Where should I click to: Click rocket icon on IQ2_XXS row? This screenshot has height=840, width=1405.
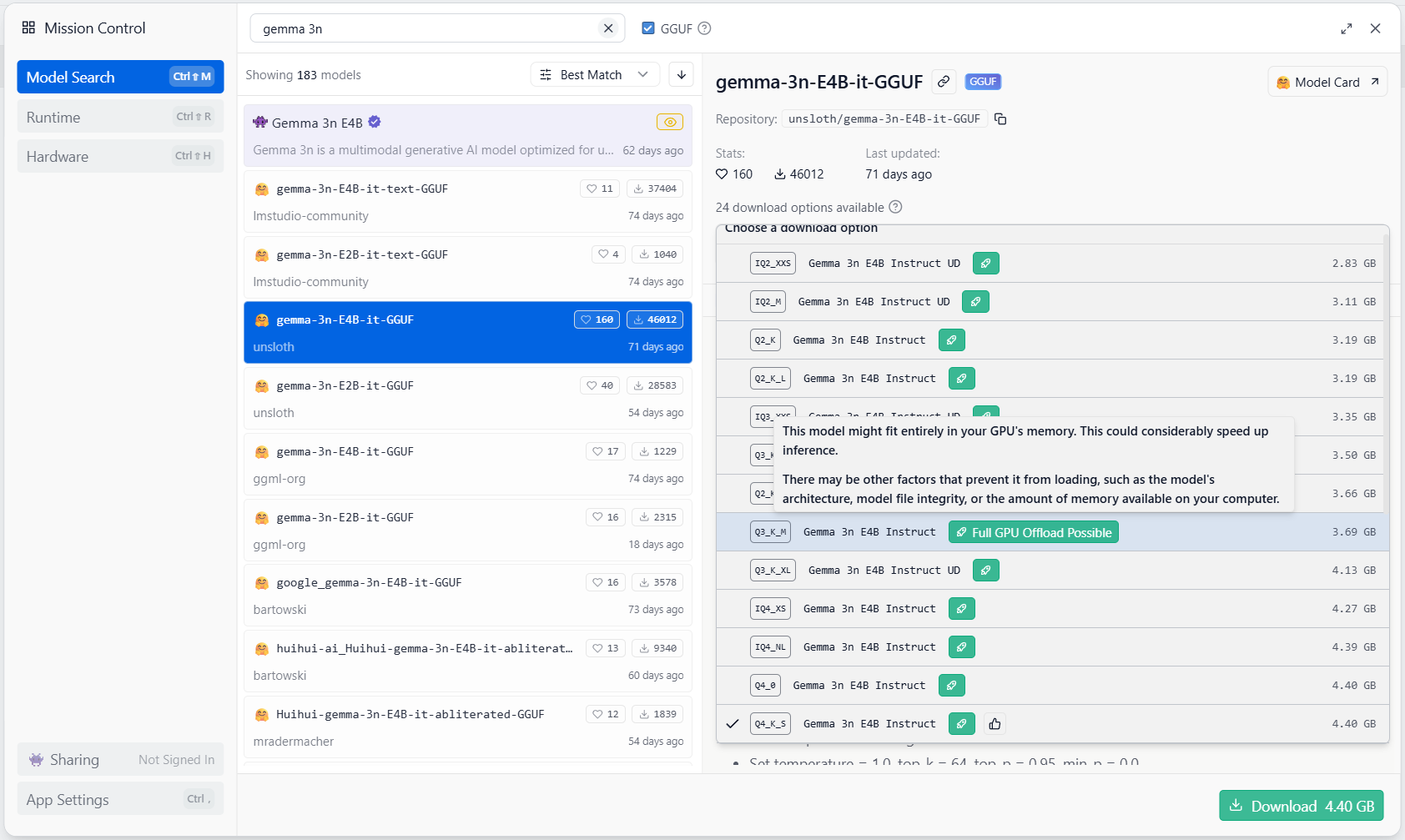click(x=985, y=264)
